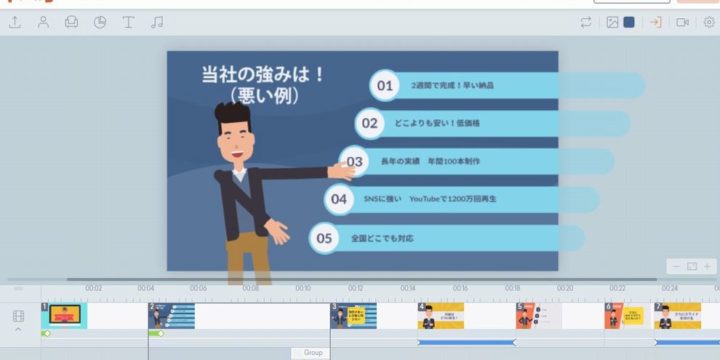
Task: Click the Group button below the timeline
Action: (x=311, y=353)
